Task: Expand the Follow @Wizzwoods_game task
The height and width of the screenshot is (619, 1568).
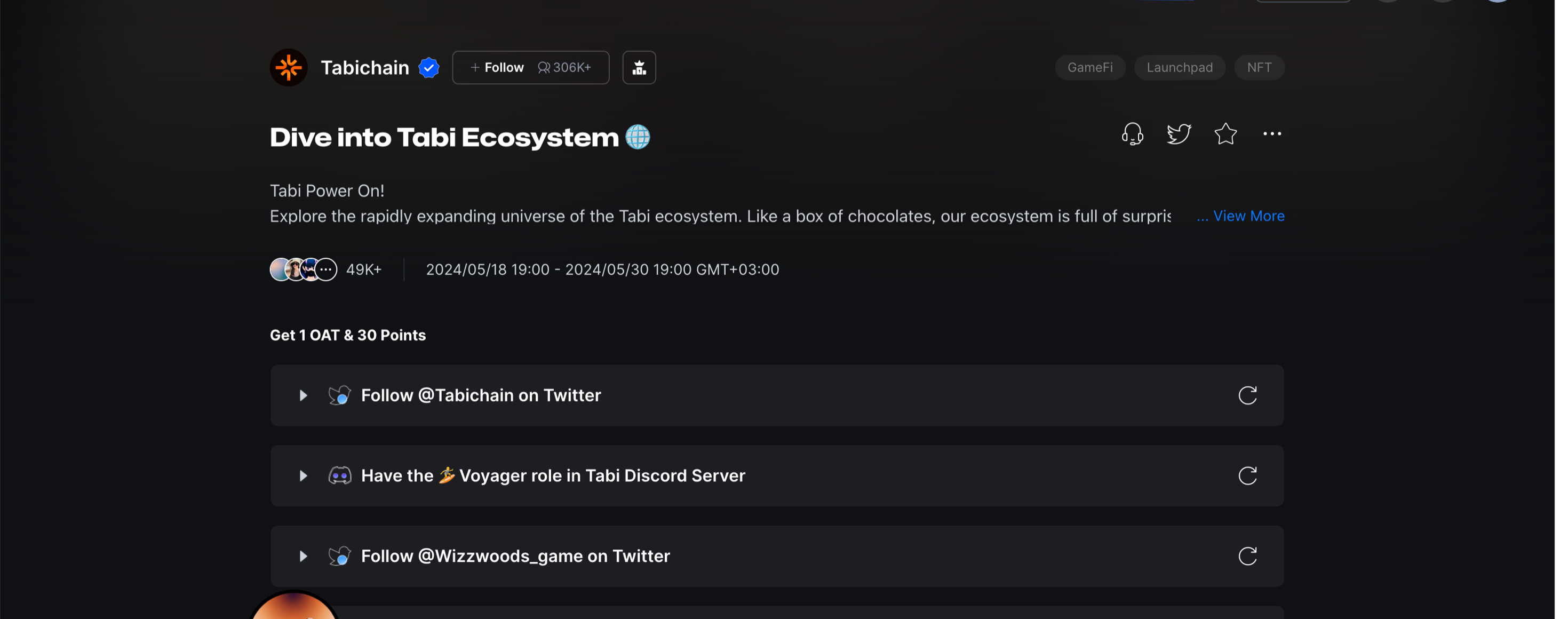Action: [x=303, y=557]
